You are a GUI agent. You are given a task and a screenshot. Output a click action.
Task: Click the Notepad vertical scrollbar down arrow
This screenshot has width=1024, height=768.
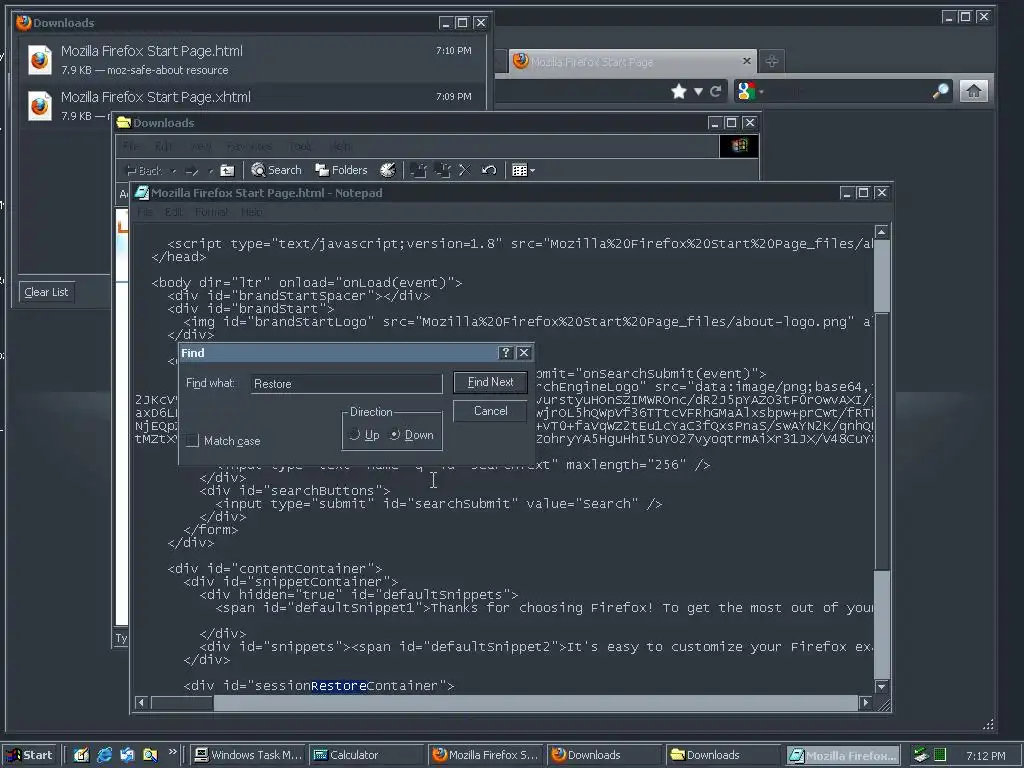tap(882, 686)
